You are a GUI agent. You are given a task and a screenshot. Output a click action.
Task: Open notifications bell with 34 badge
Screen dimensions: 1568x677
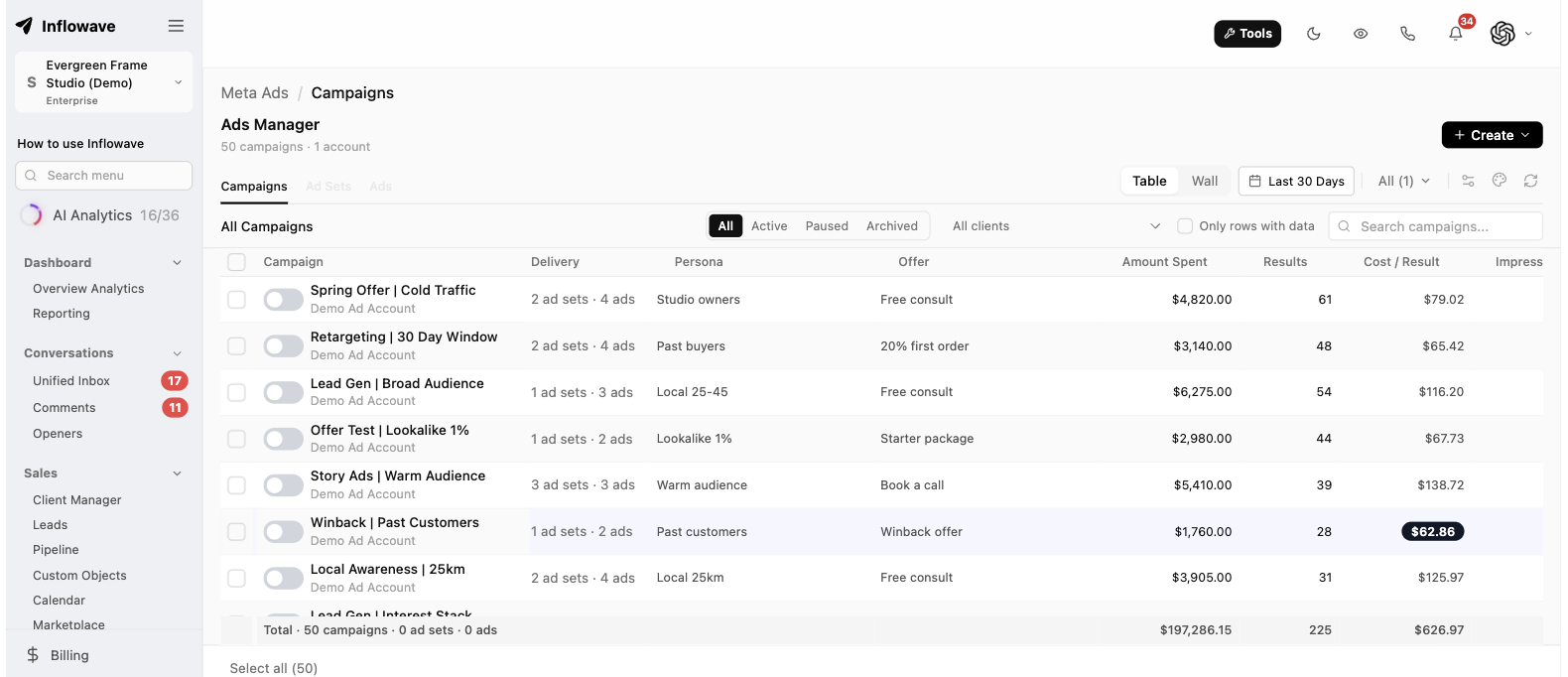coord(1456,33)
